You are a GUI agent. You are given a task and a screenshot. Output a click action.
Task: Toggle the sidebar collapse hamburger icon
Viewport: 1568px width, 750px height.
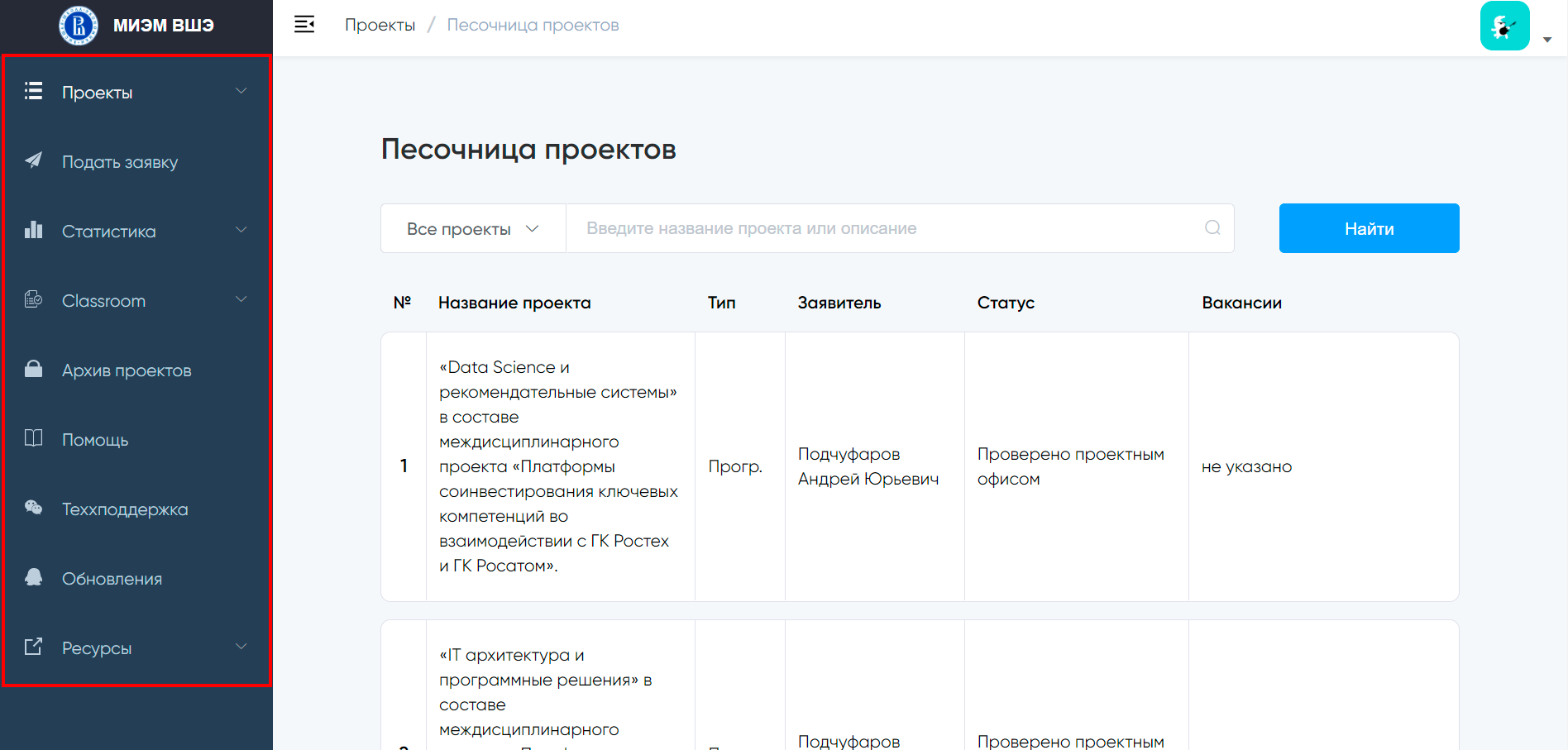click(304, 25)
